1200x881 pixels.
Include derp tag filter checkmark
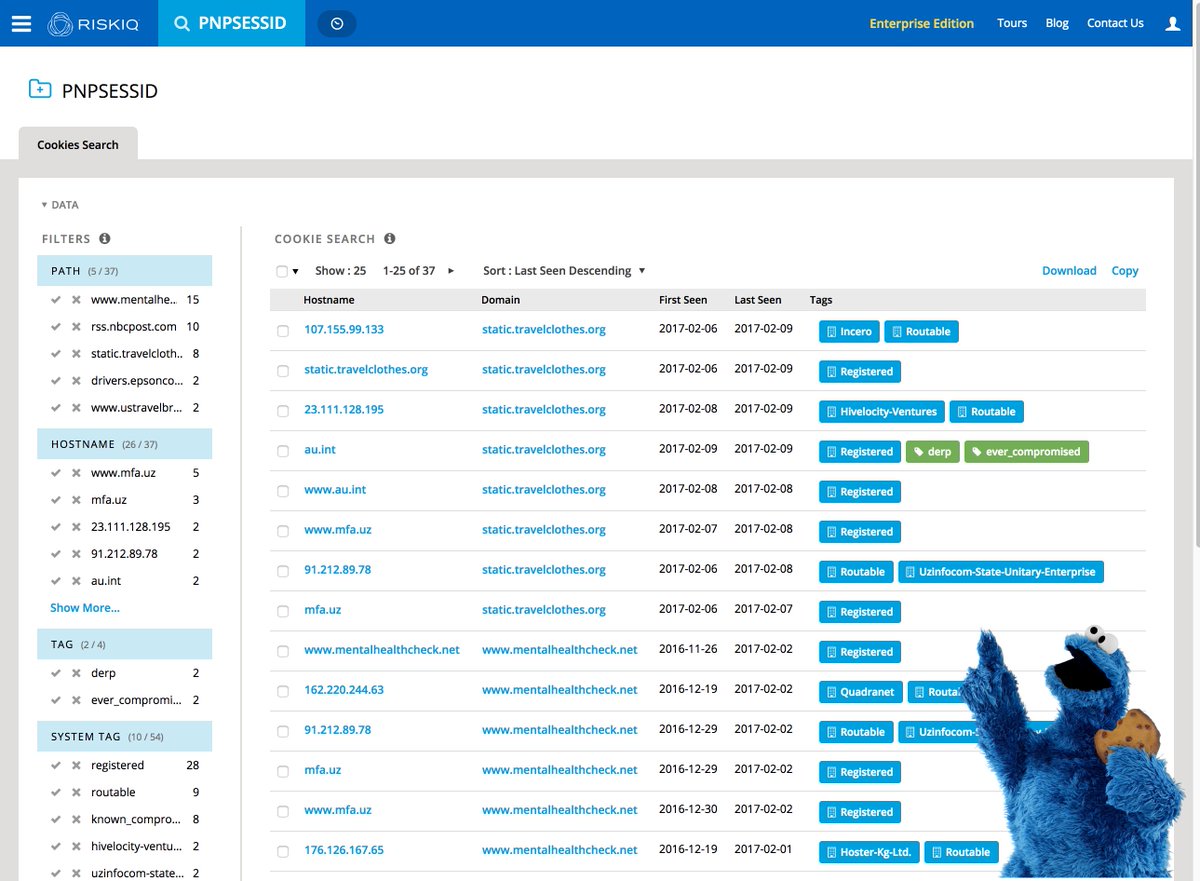(57, 673)
